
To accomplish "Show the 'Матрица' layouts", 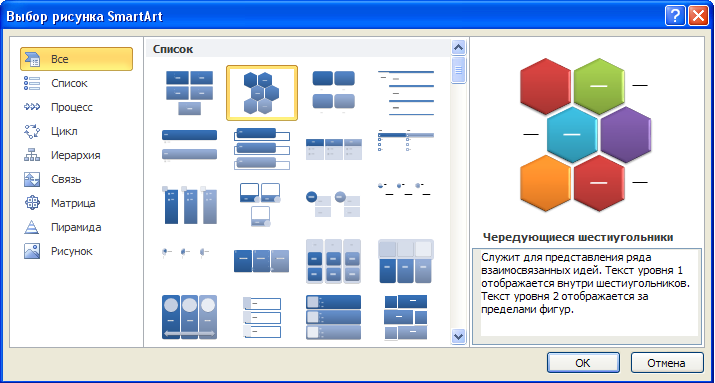I will pos(76,203).
